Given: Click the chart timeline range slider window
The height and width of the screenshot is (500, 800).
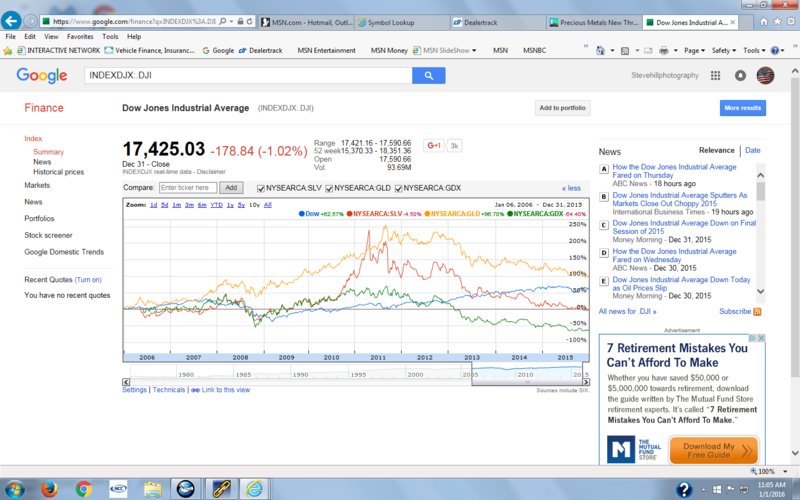Looking at the screenshot, I should (x=527, y=374).
